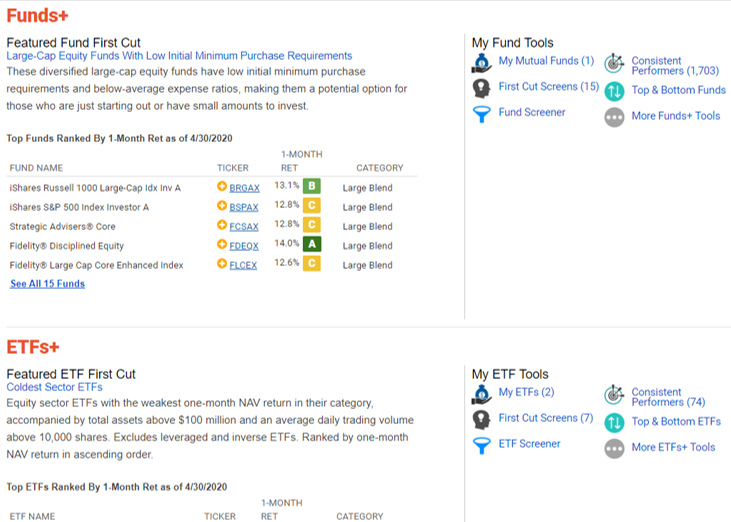
Task: Click the ETF NAME column header
Action: pos(32,516)
